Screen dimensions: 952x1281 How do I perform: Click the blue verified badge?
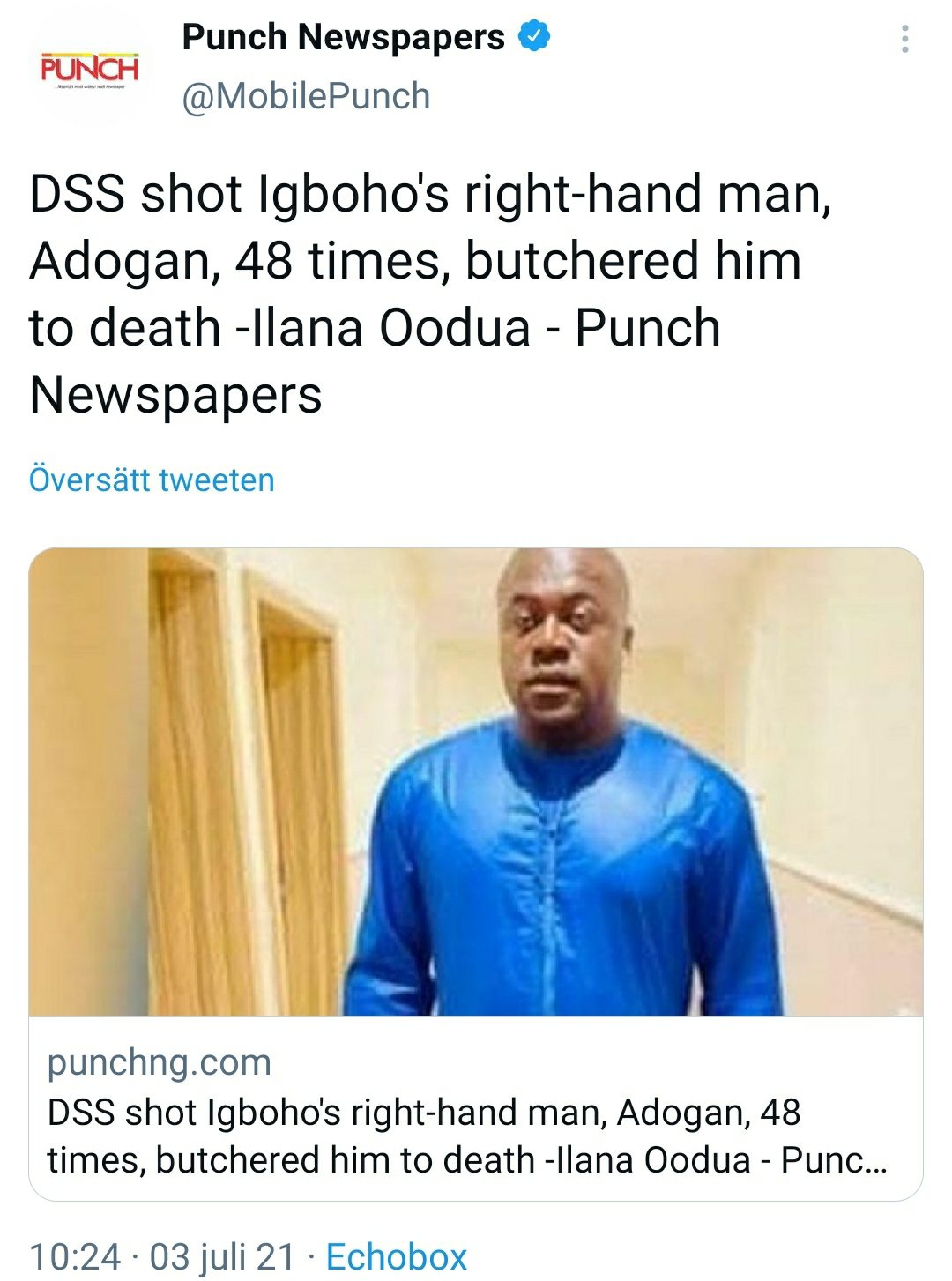pyautogui.click(x=533, y=37)
